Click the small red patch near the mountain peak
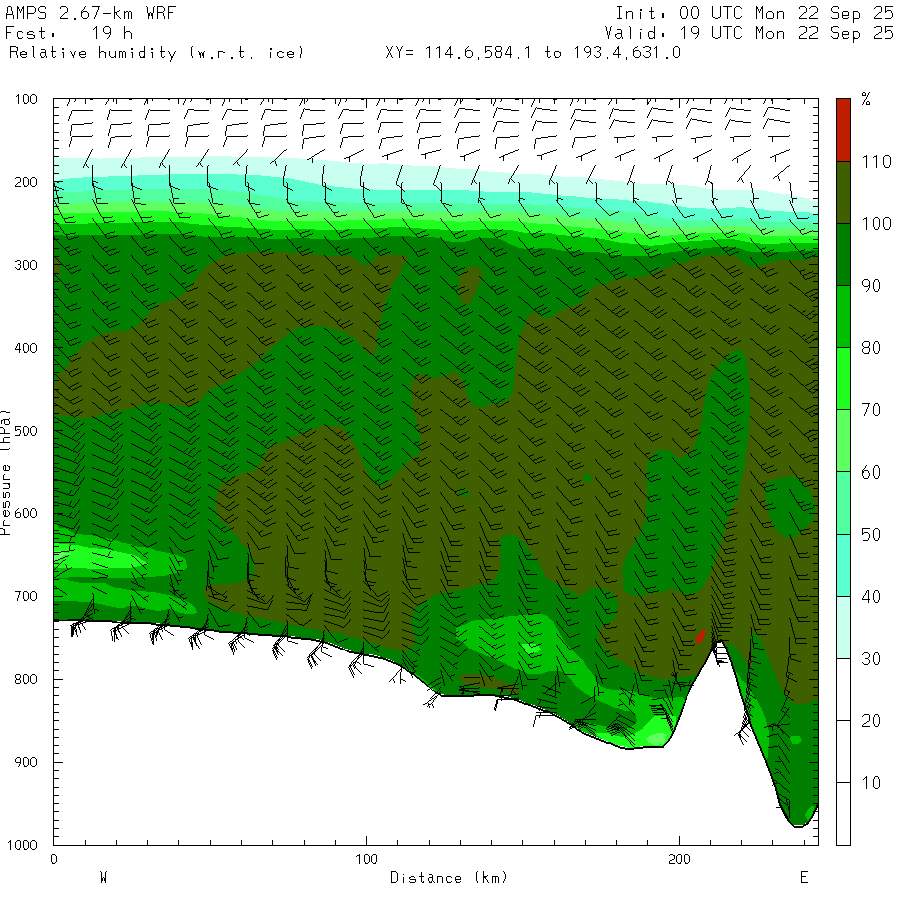Image resolution: width=900 pixels, height=900 pixels. click(x=701, y=635)
